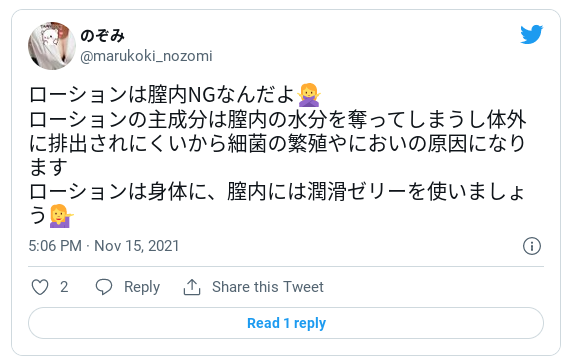Open the profile avatar picture
Viewport: 569px width, 363px height.
pos(52,46)
